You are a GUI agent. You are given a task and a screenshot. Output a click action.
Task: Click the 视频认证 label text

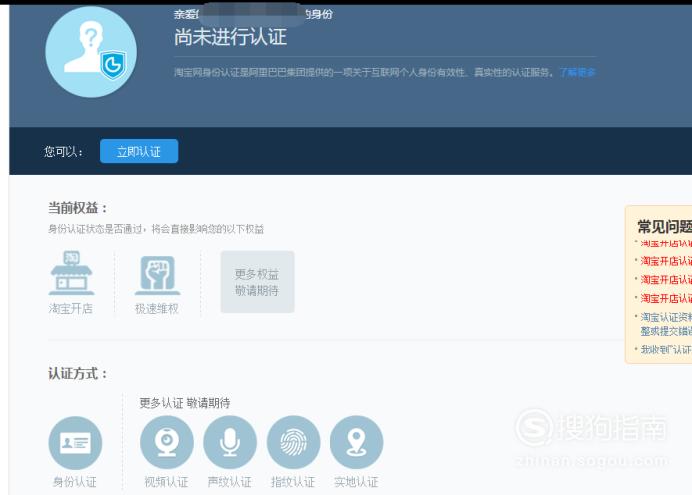(x=166, y=482)
